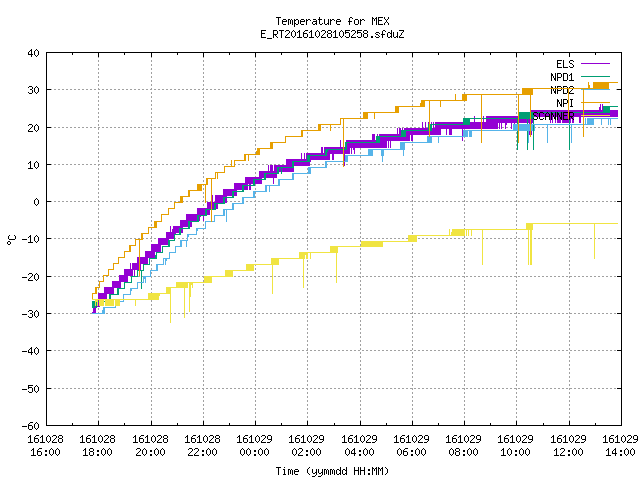Click the x-axis tick label 161028 22:00
This screenshot has width=640, height=480.
coord(202,446)
